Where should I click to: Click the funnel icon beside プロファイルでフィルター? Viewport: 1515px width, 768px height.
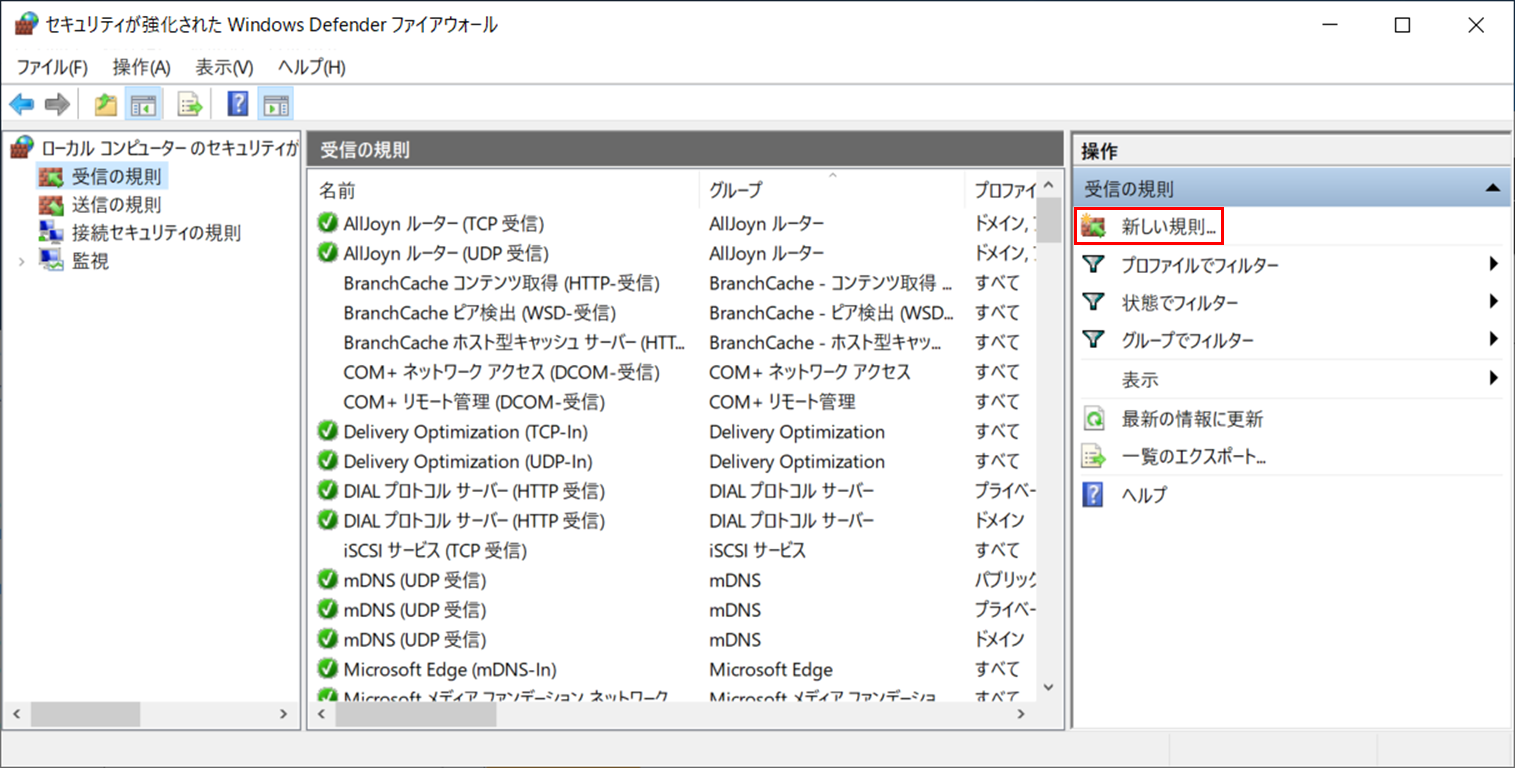point(1094,264)
